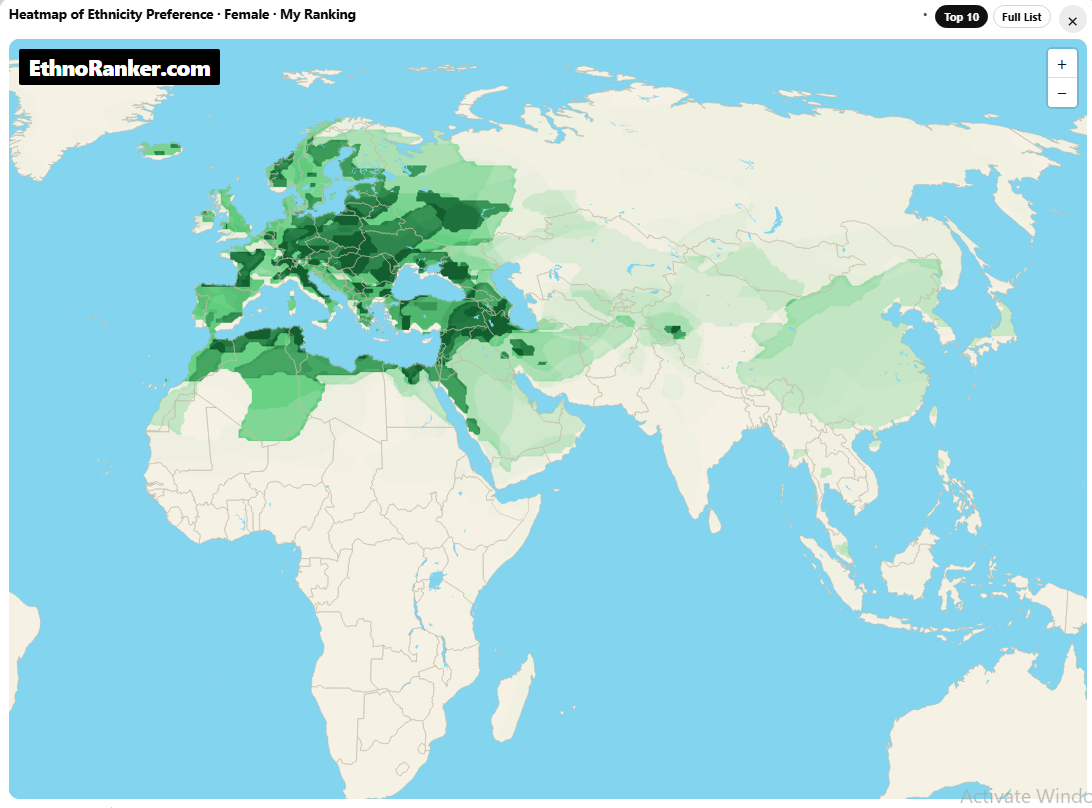Switch to Top 10 view
Viewport: 1092px width, 808px height.
961,17
